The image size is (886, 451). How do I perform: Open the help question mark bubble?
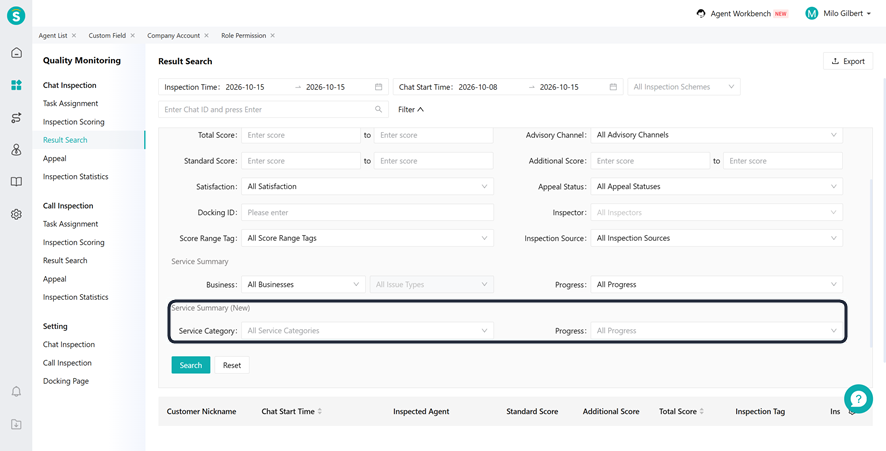coord(858,399)
